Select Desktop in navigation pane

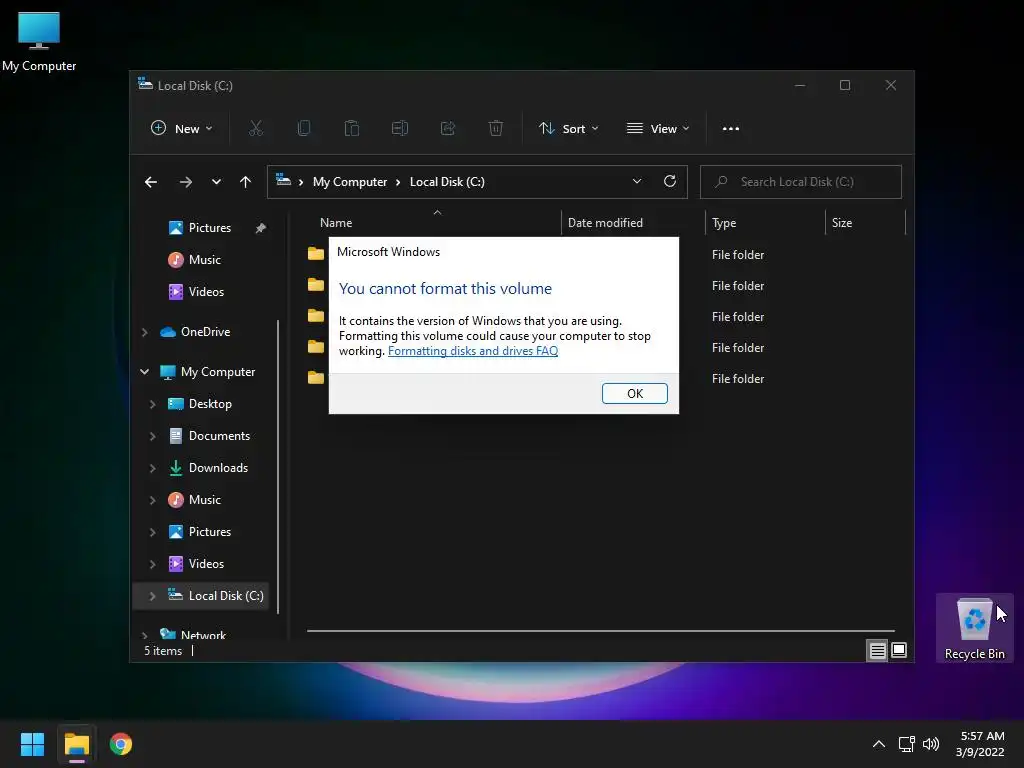click(x=200, y=404)
